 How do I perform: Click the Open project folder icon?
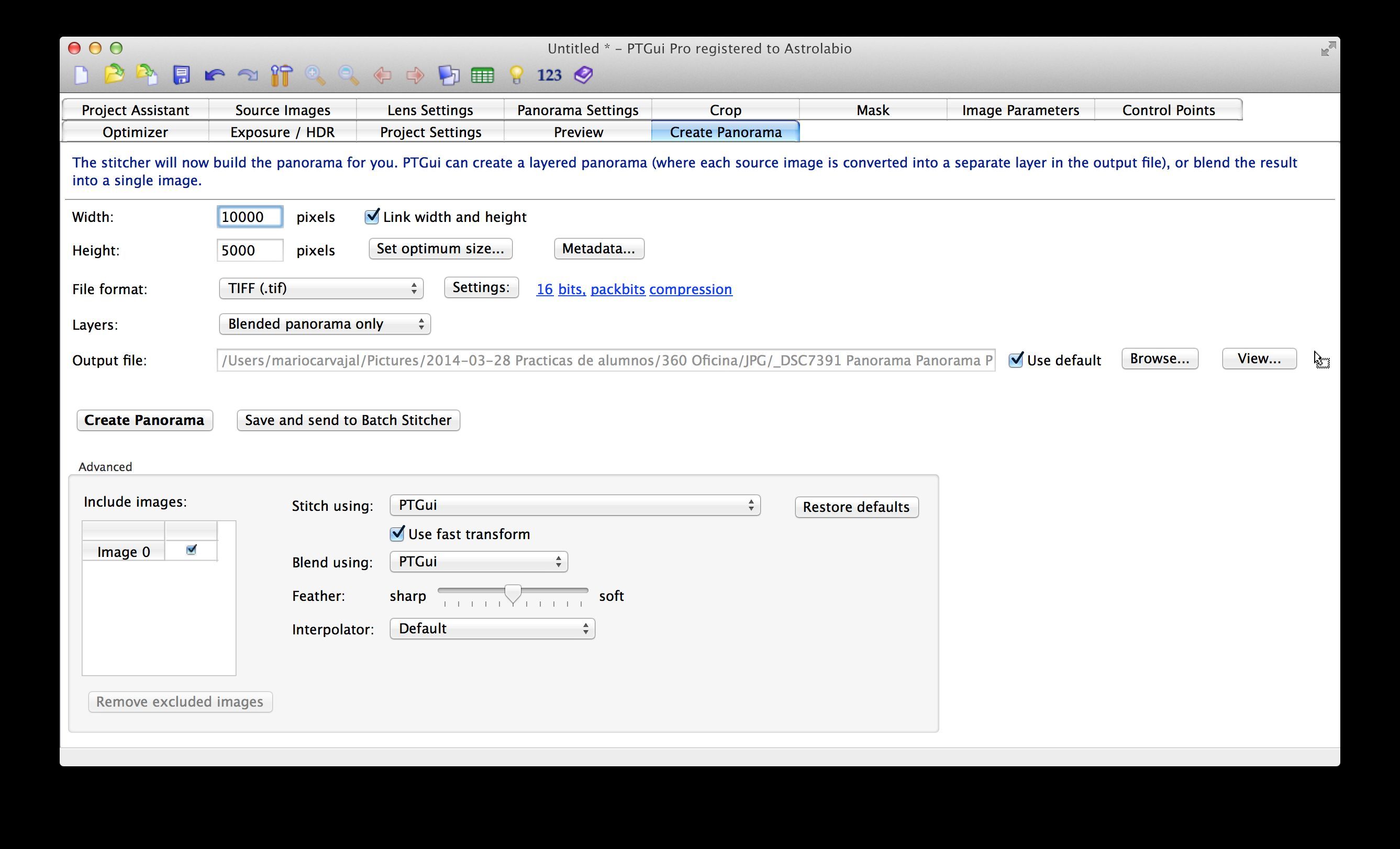click(x=114, y=74)
